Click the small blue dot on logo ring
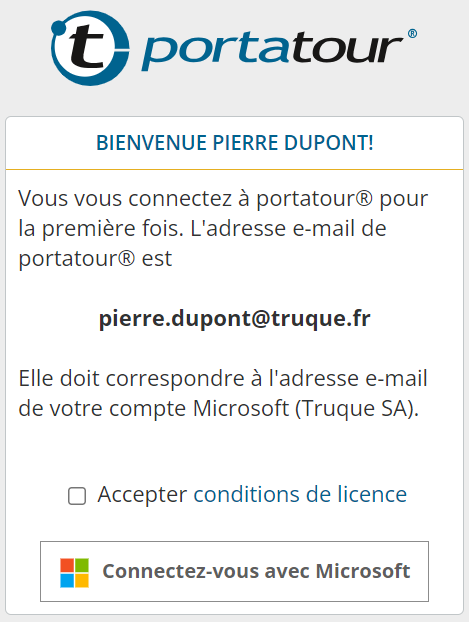 click(x=58, y=27)
